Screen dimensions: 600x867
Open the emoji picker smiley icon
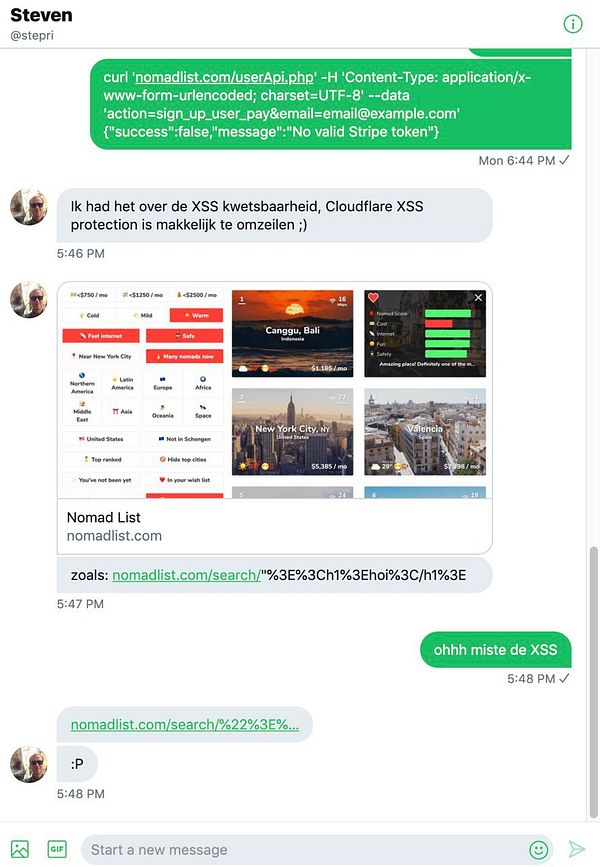(x=539, y=849)
